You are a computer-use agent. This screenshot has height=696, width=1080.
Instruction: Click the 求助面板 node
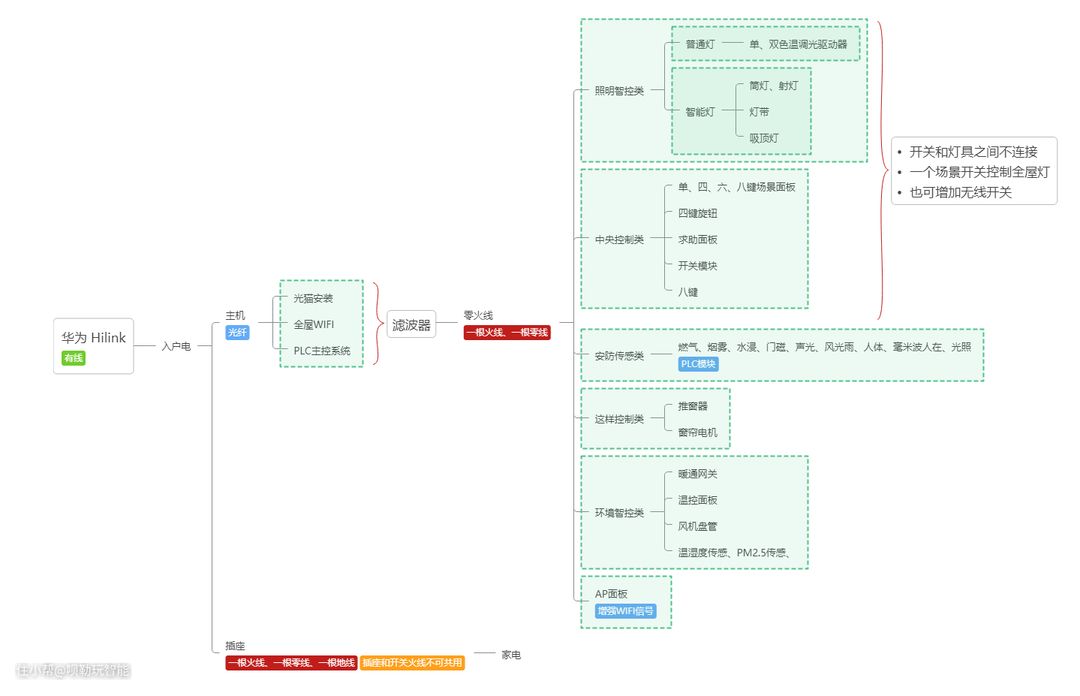click(697, 240)
